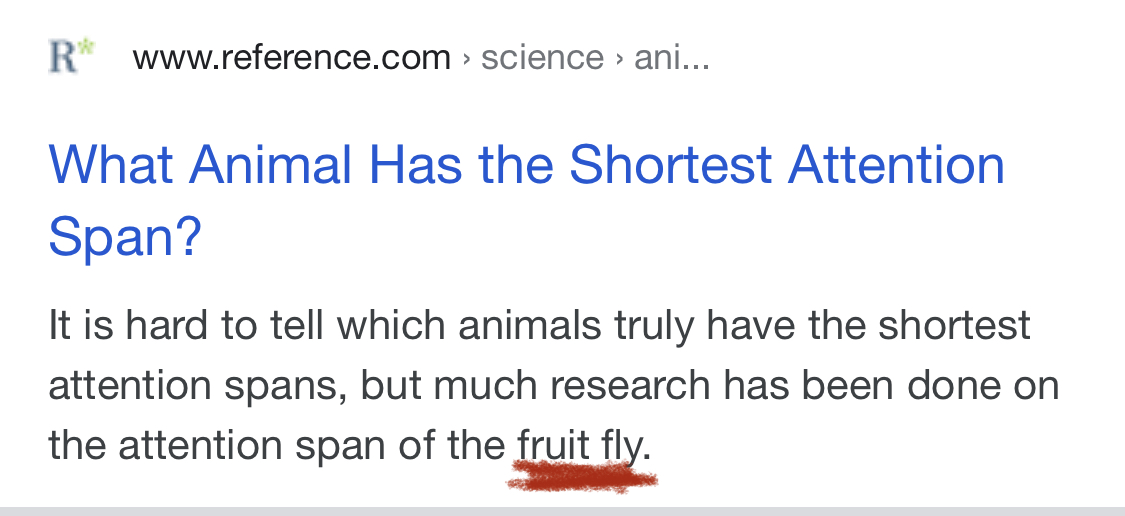Click the red scribble underline mark

pyautogui.click(x=582, y=478)
